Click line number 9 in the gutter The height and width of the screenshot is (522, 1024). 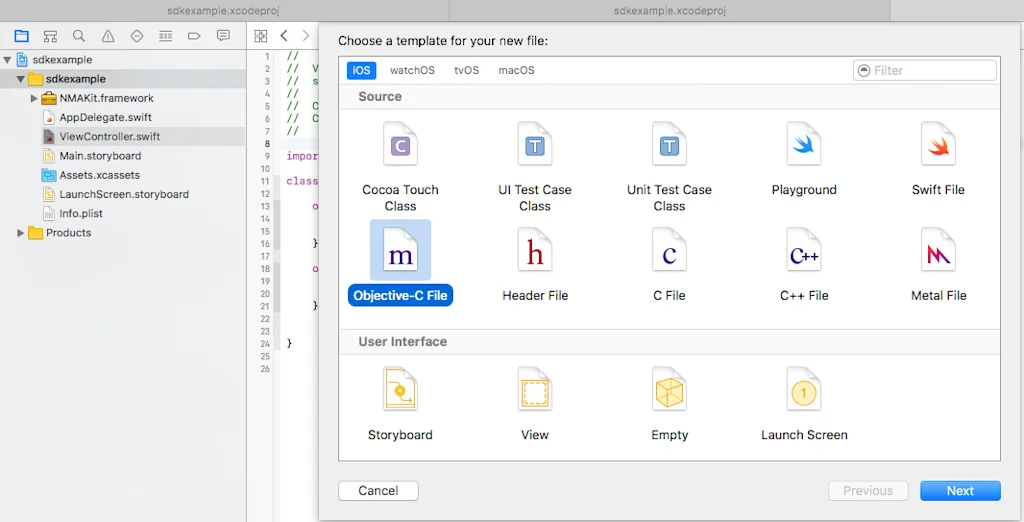[x=268, y=156]
